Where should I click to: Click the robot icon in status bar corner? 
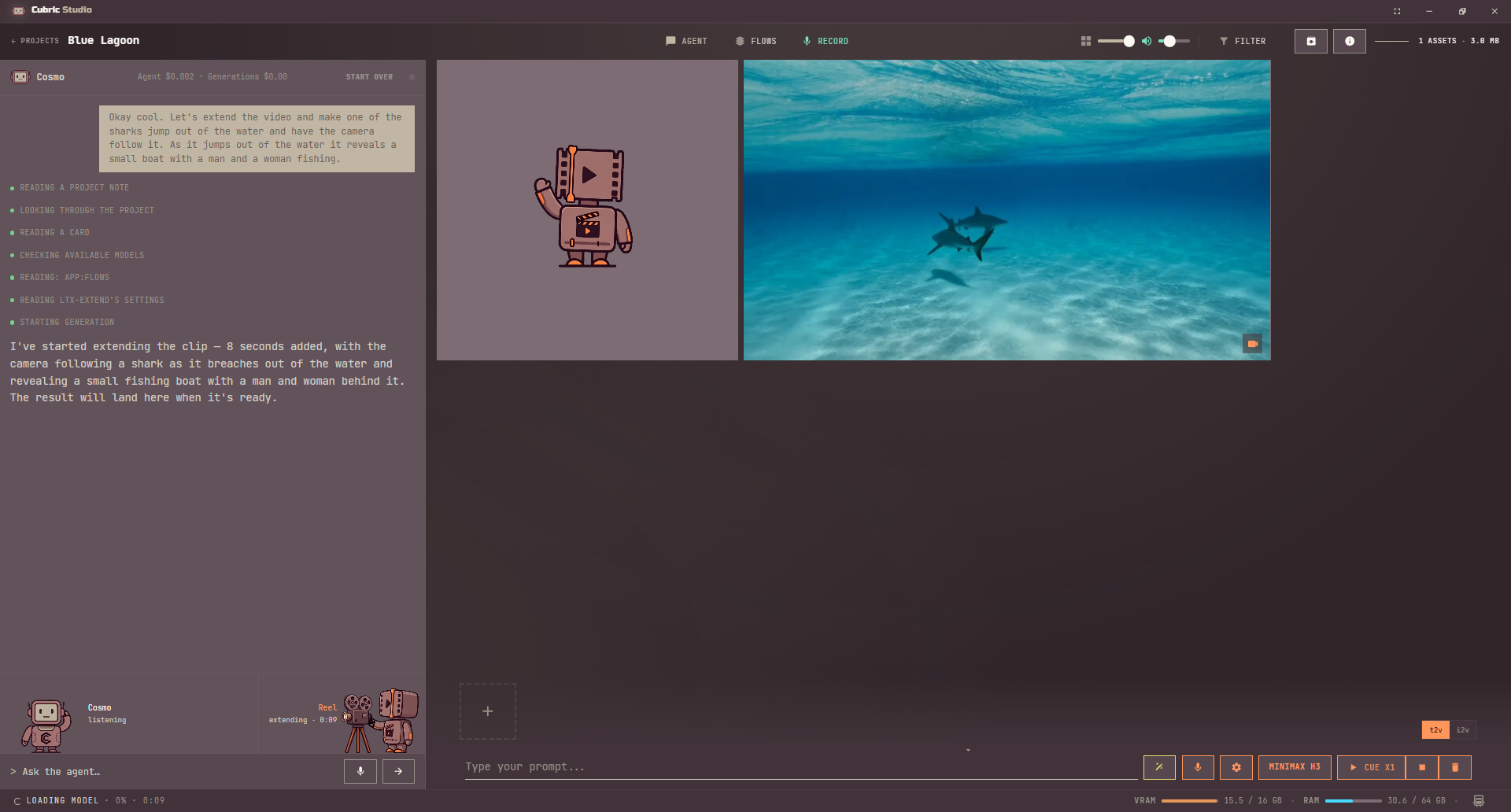click(x=1479, y=801)
